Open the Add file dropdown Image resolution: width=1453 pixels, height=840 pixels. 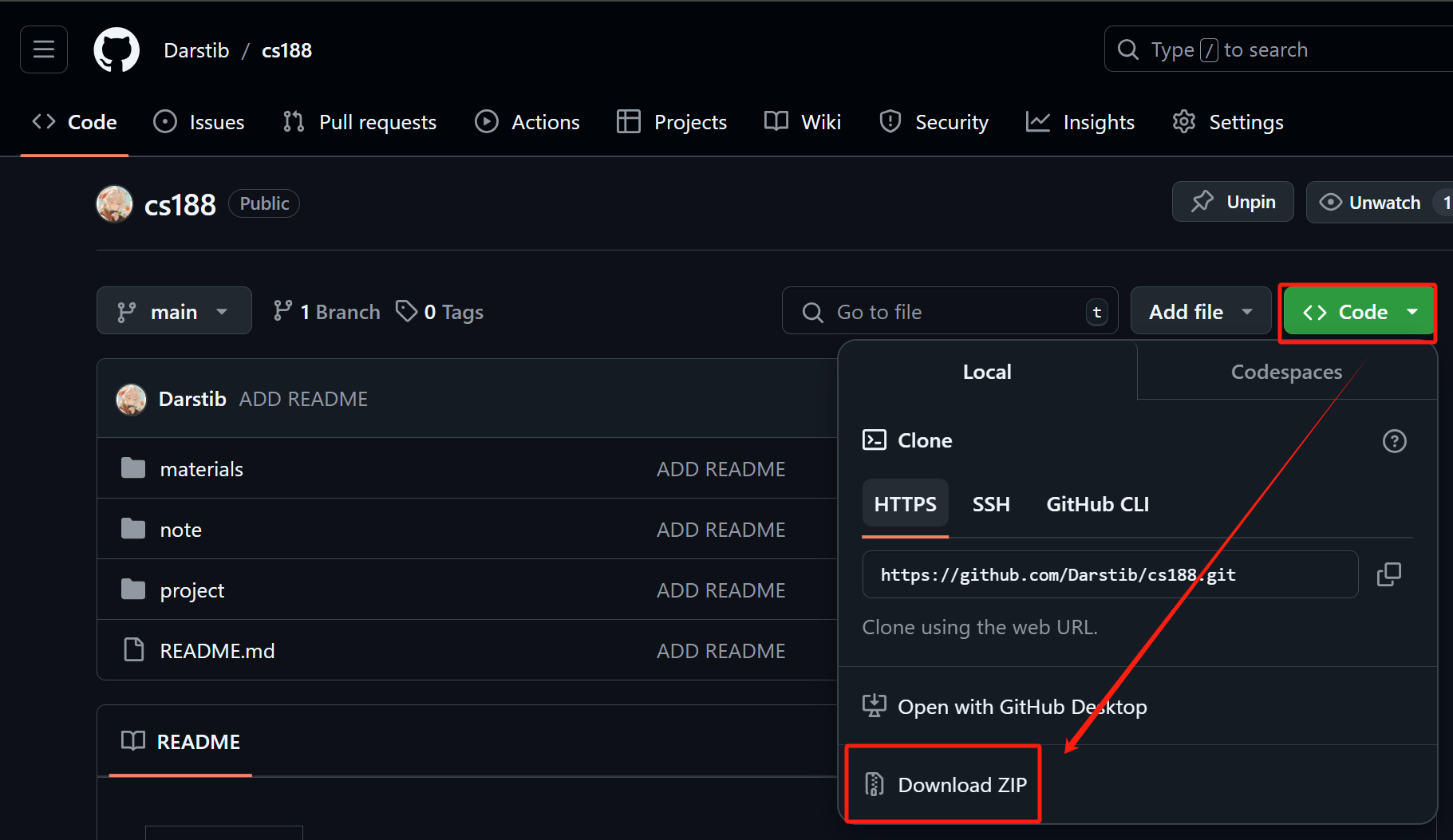coord(1200,312)
